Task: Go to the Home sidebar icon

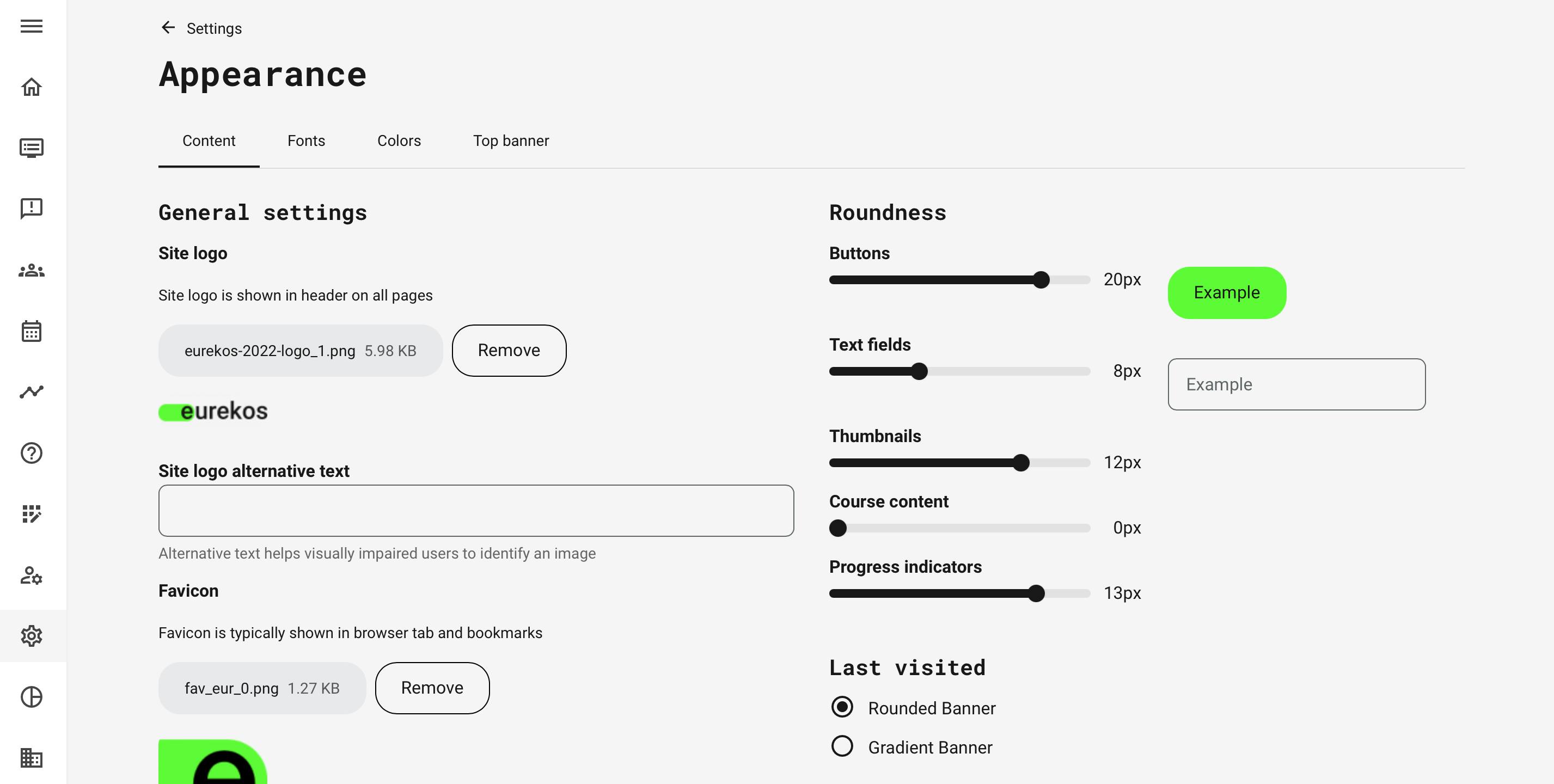Action: tap(32, 87)
